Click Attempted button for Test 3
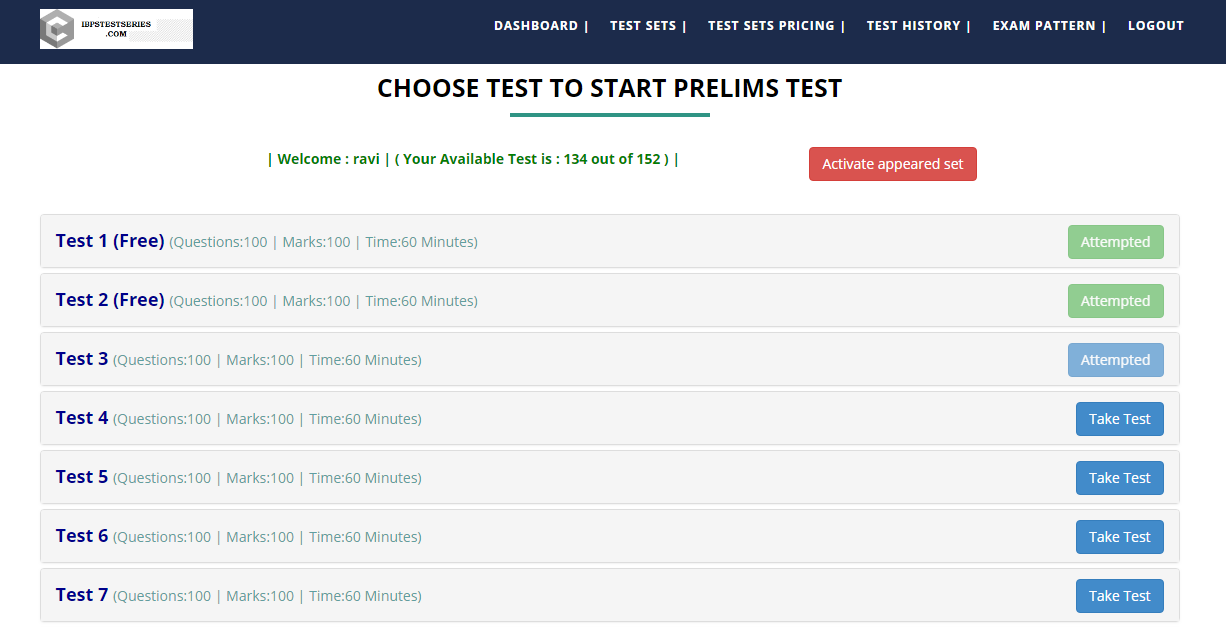The image size is (1226, 627). pos(1115,360)
